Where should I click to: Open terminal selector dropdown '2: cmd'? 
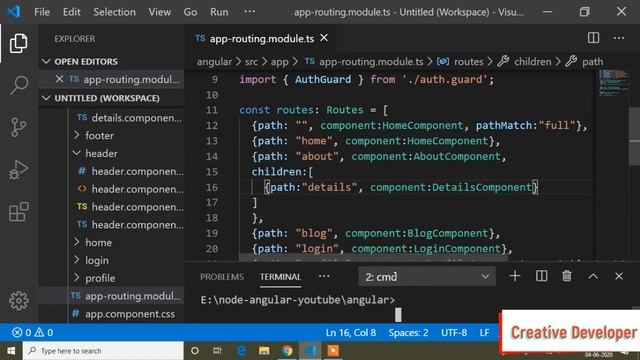pyautogui.click(x=427, y=277)
